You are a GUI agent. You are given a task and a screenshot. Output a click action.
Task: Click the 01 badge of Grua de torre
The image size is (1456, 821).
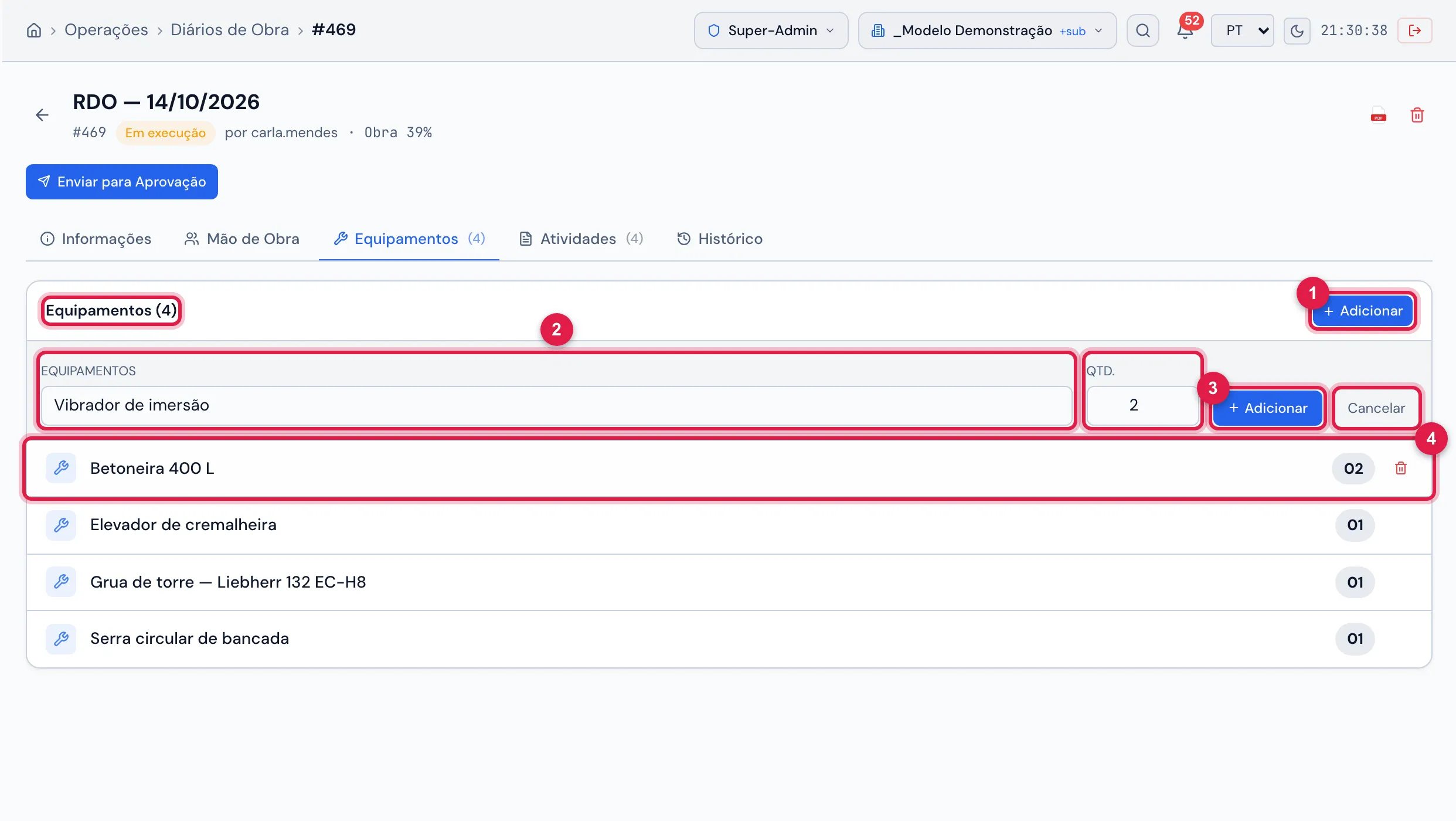click(x=1355, y=582)
